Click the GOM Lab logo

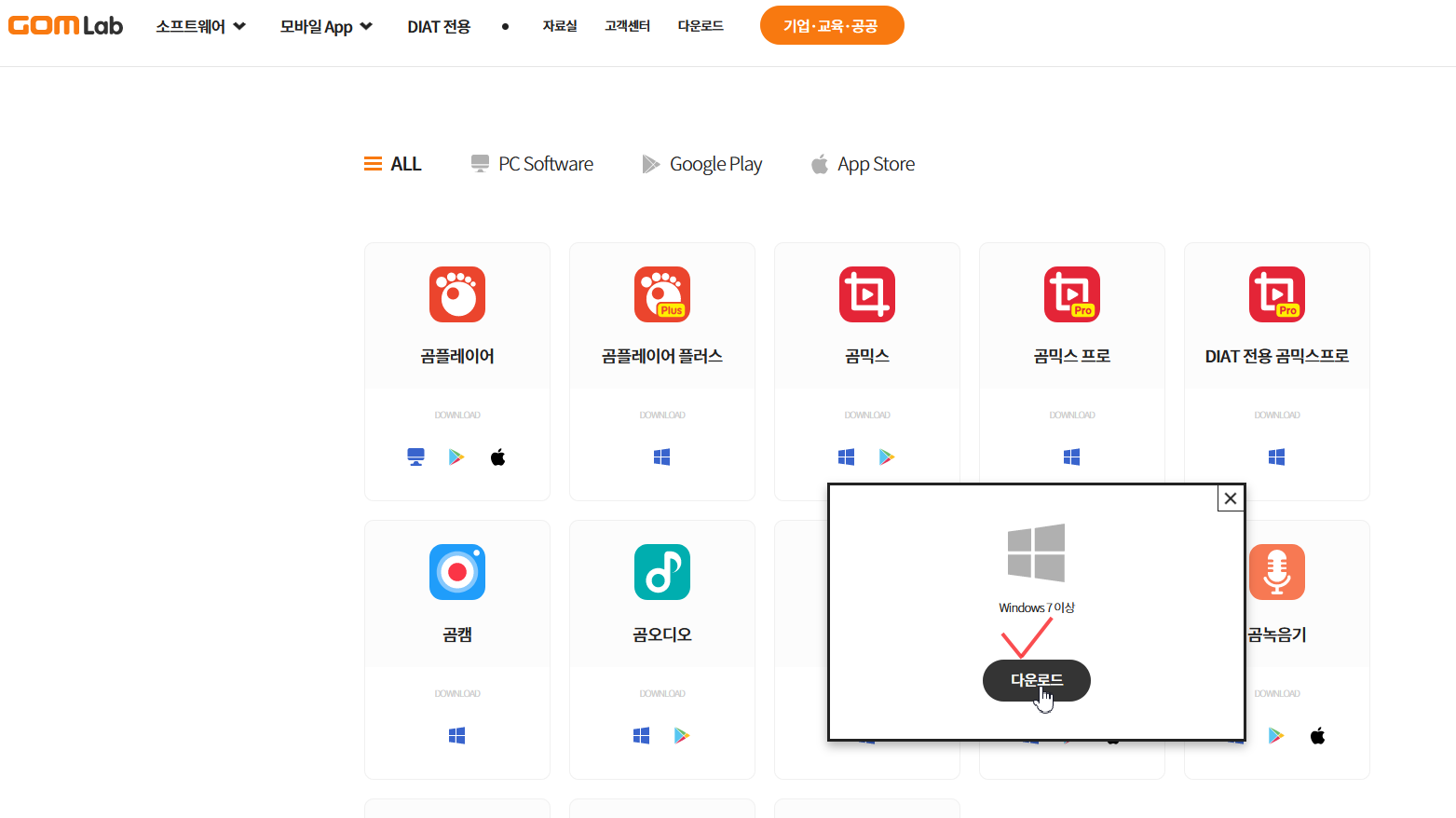click(65, 25)
